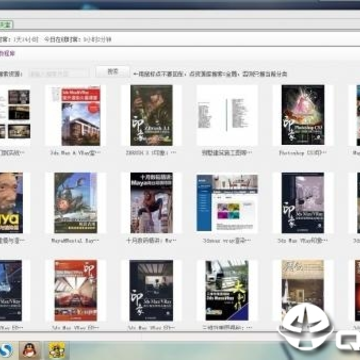Click the 'Photoshop CS3印…' title text
Viewport: 360px width, 360px height.
303,153
